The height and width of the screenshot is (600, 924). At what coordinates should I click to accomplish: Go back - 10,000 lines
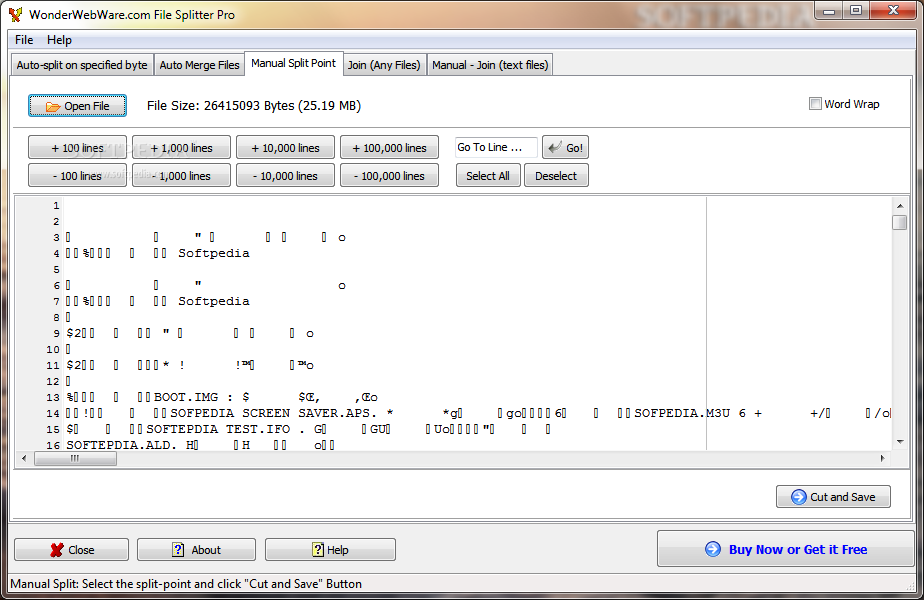point(285,176)
